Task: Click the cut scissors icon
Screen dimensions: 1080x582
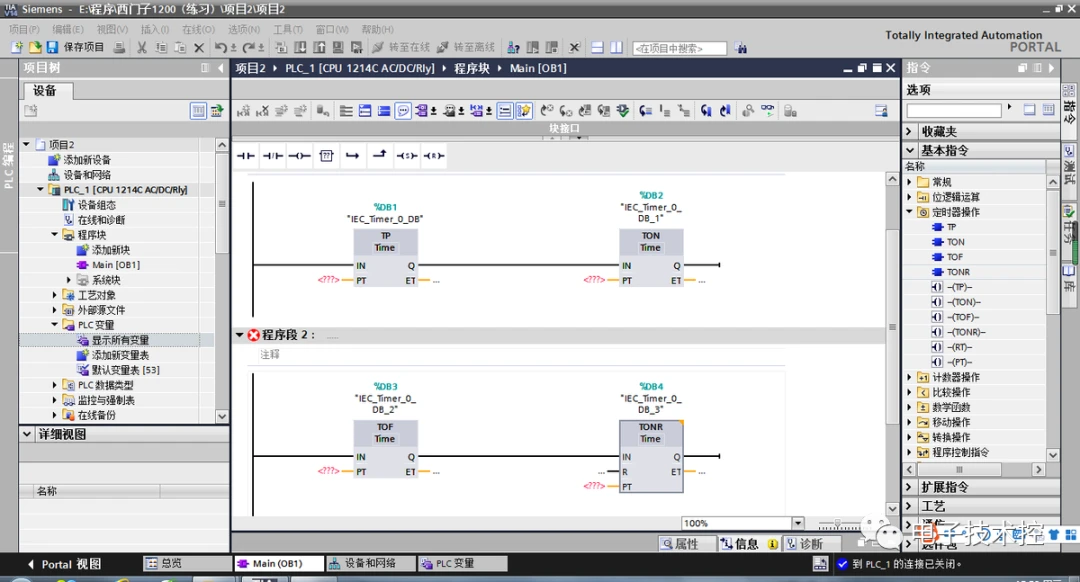Action: pyautogui.click(x=142, y=47)
